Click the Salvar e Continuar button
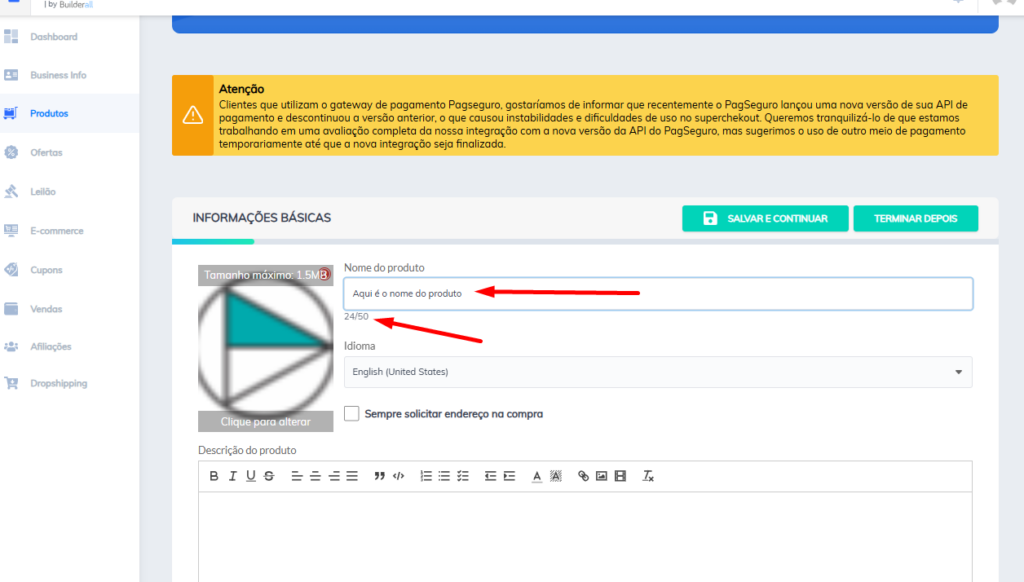The width and height of the screenshot is (1024, 582). click(765, 218)
